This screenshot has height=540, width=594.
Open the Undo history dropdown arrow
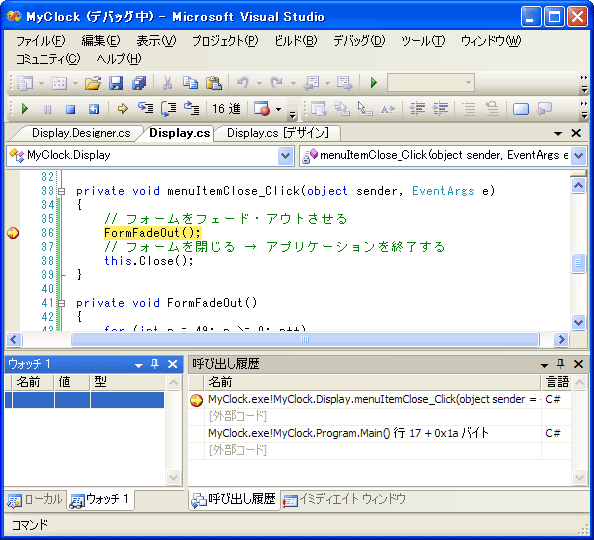(259, 83)
